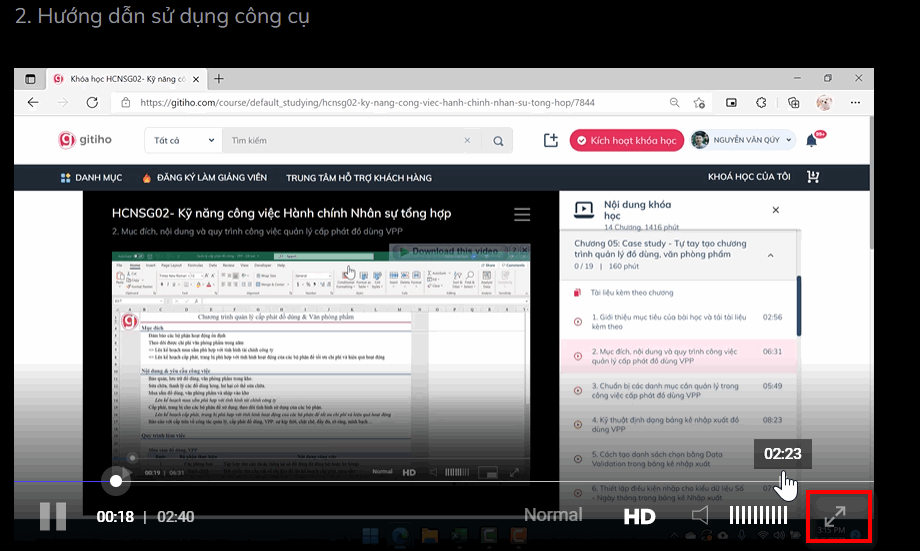Viewport: 920px width, 551px height.
Task: Open NGUYỄN VĂN QÚY account dropdown
Action: [x=742, y=140]
